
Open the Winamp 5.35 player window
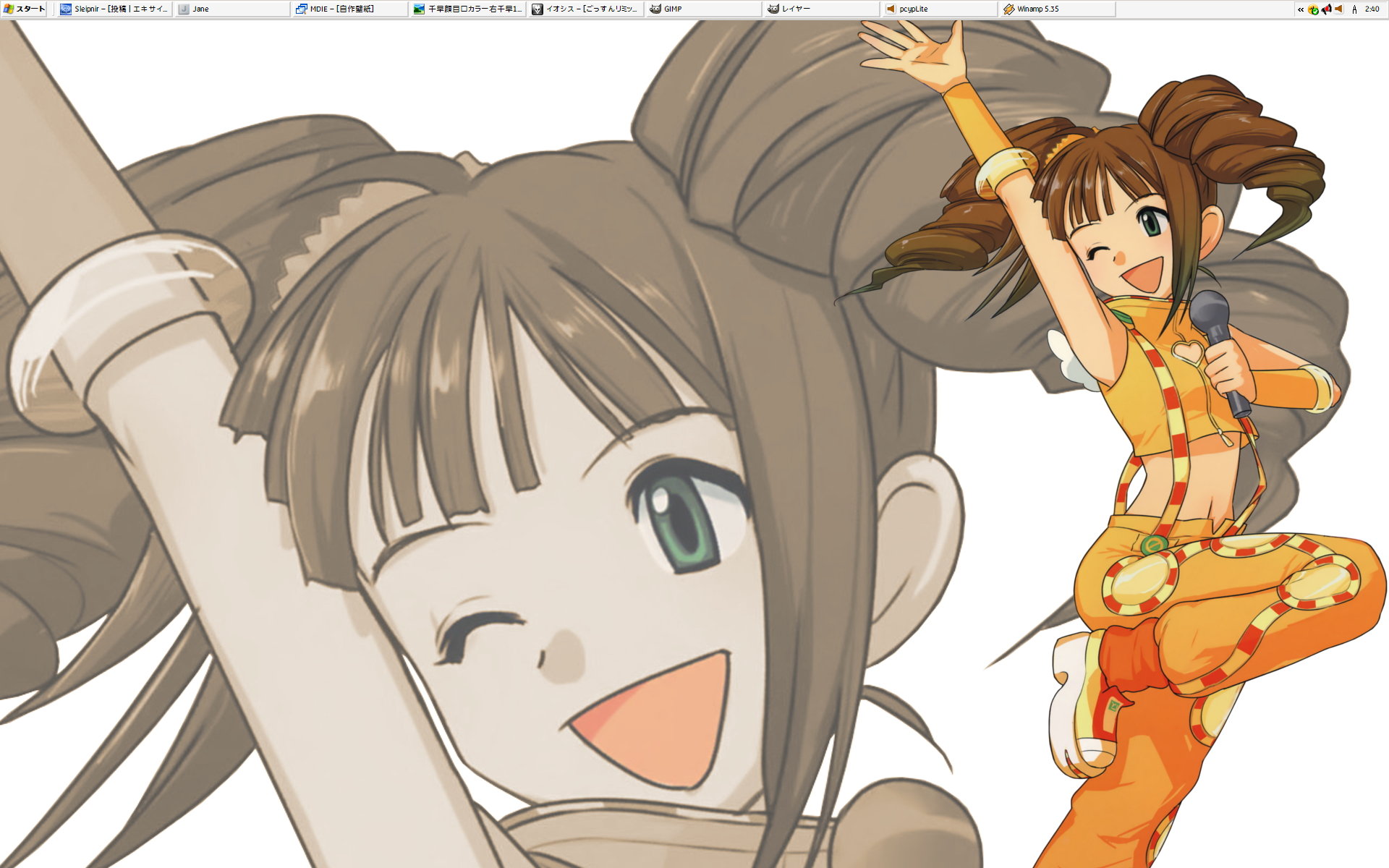(x=1057, y=9)
